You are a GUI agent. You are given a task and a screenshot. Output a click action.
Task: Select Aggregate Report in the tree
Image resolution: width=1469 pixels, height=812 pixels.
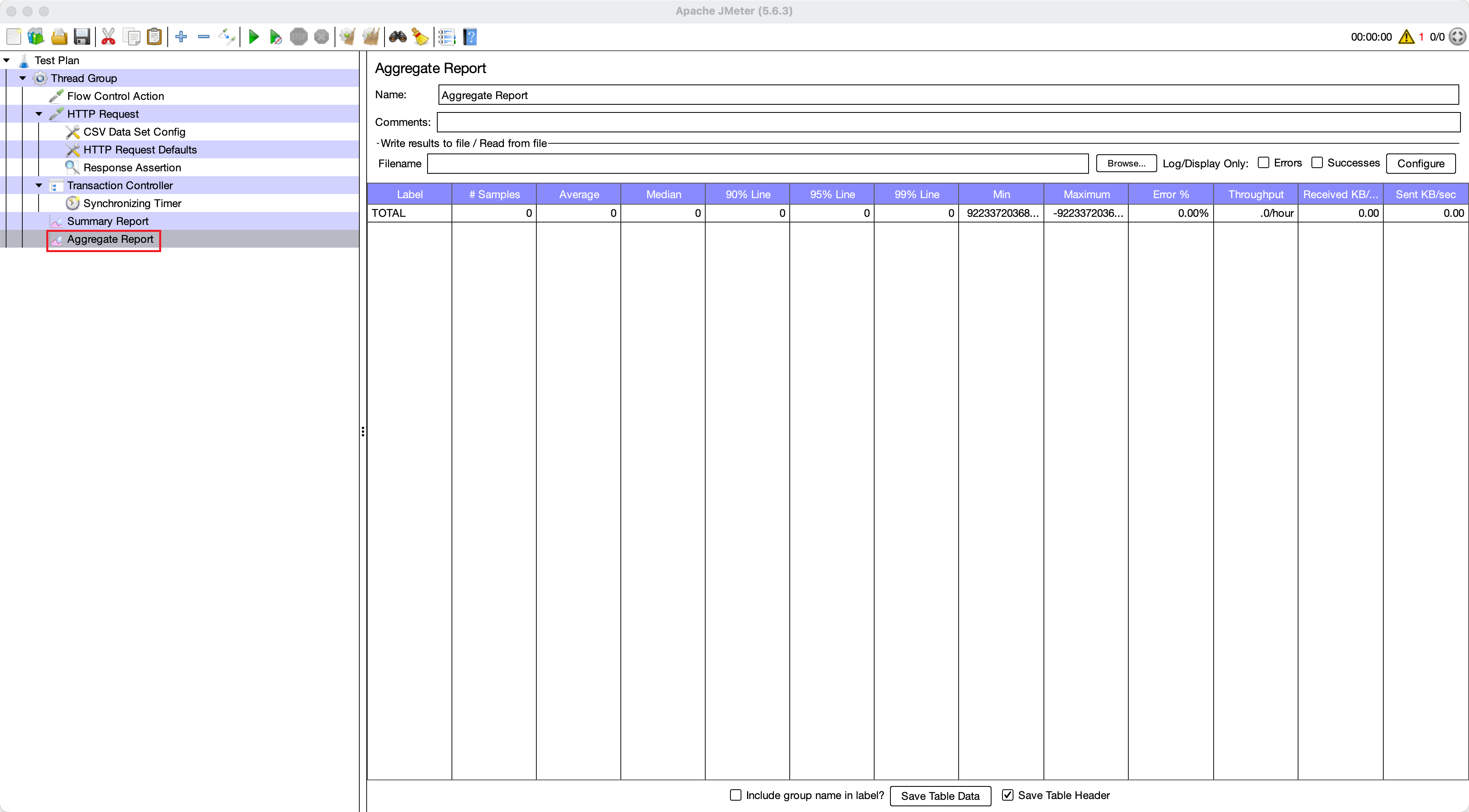click(x=110, y=239)
